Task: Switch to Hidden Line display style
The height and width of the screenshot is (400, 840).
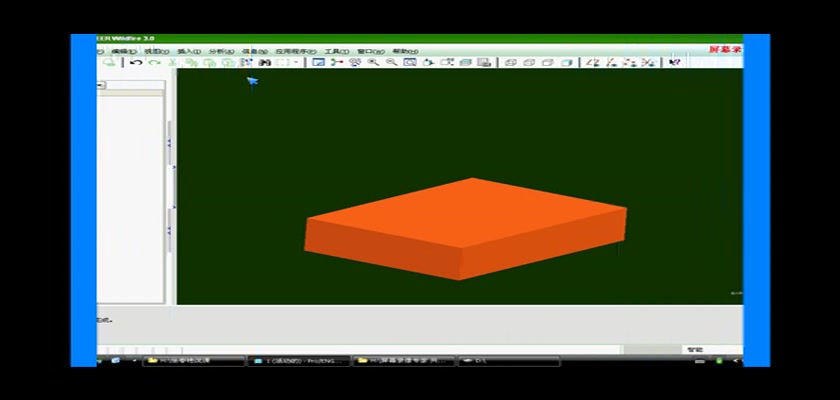Action: pyautogui.click(x=529, y=63)
